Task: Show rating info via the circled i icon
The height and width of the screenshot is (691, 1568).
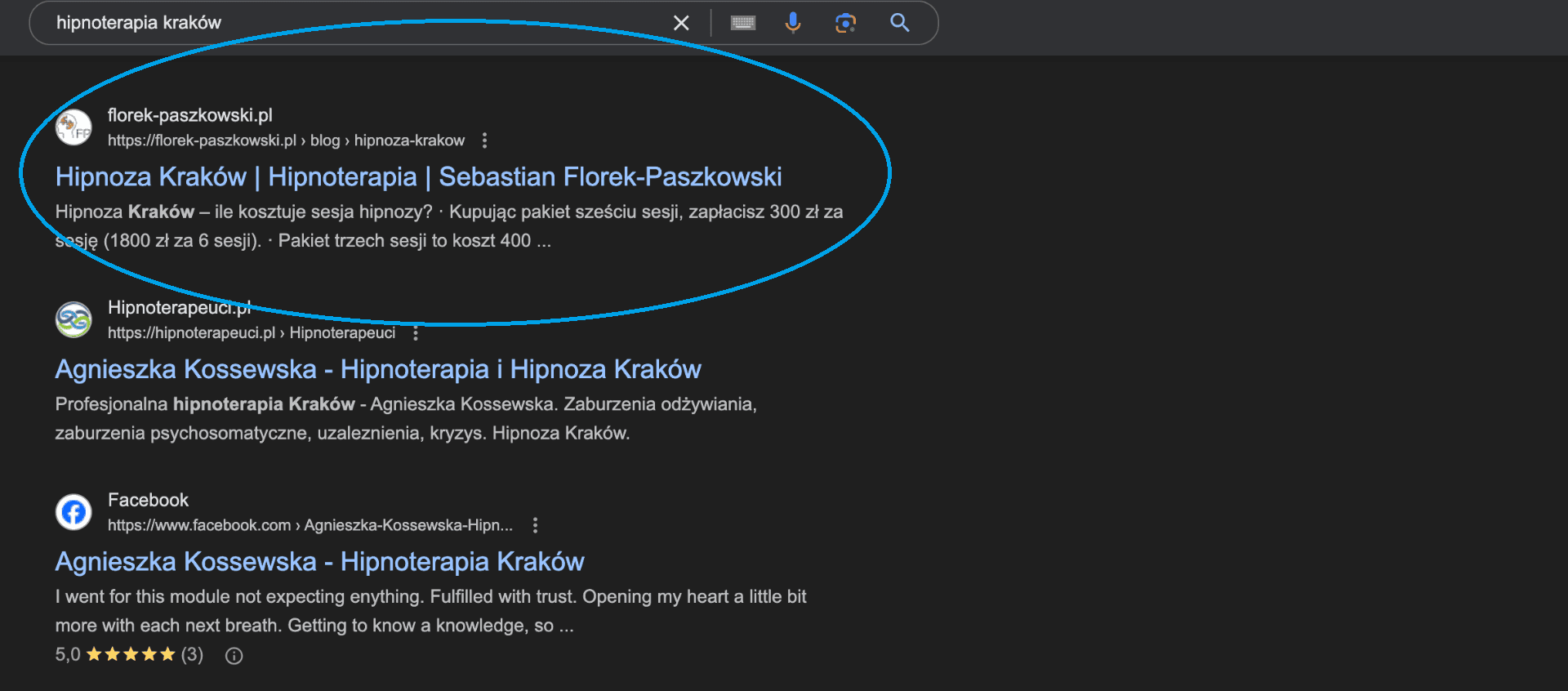Action: click(234, 656)
